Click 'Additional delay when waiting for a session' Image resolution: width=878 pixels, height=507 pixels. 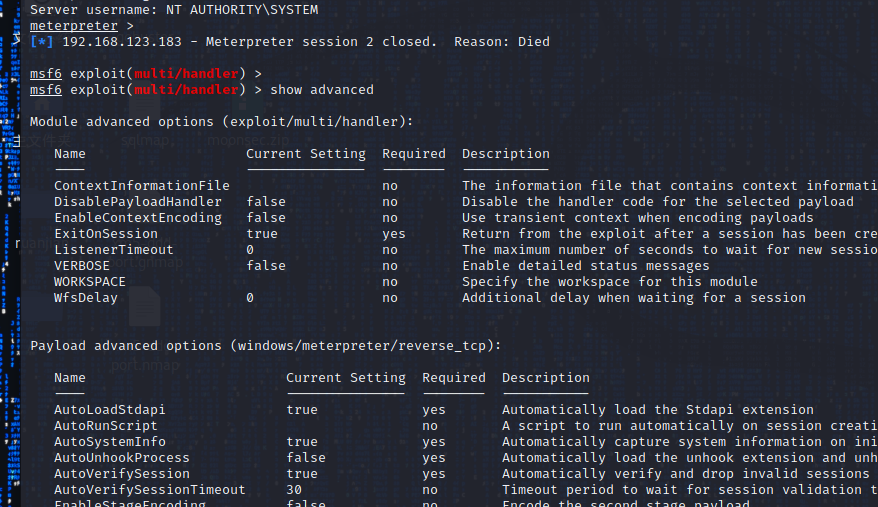click(634, 297)
